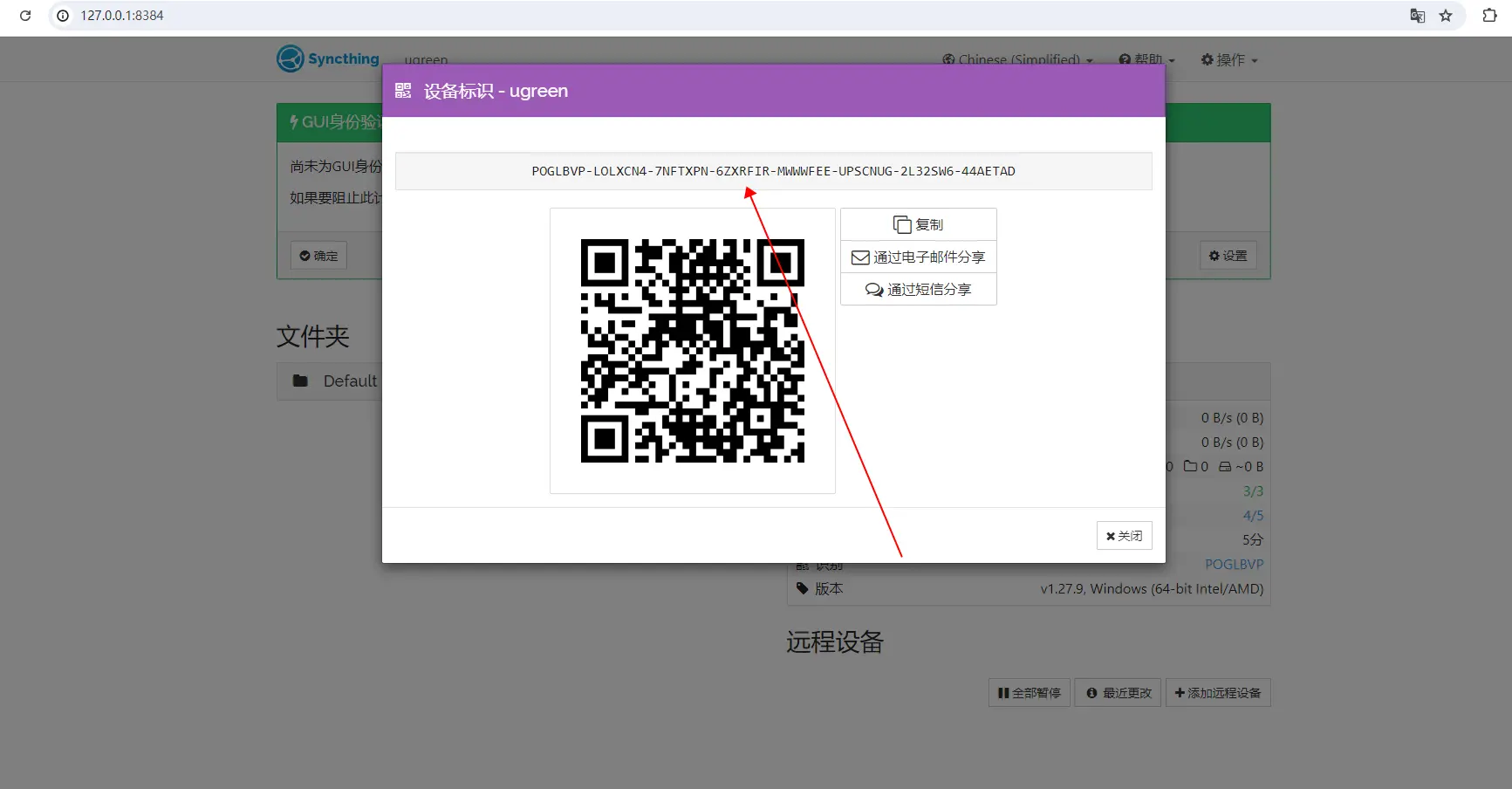Click the folder icon beside Default
This screenshot has width=1512, height=789.
tap(300, 381)
